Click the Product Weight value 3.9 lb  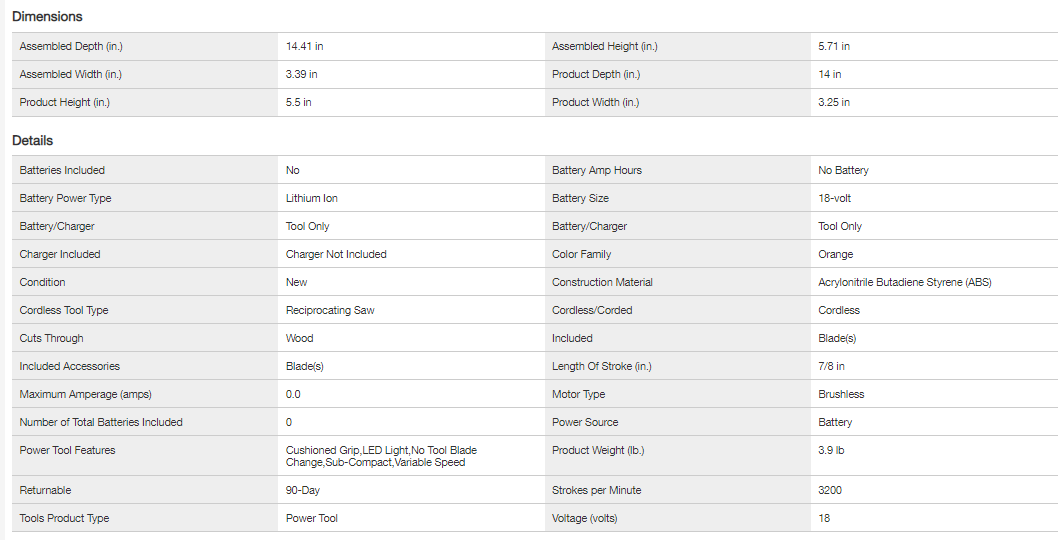pyautogui.click(x=831, y=450)
